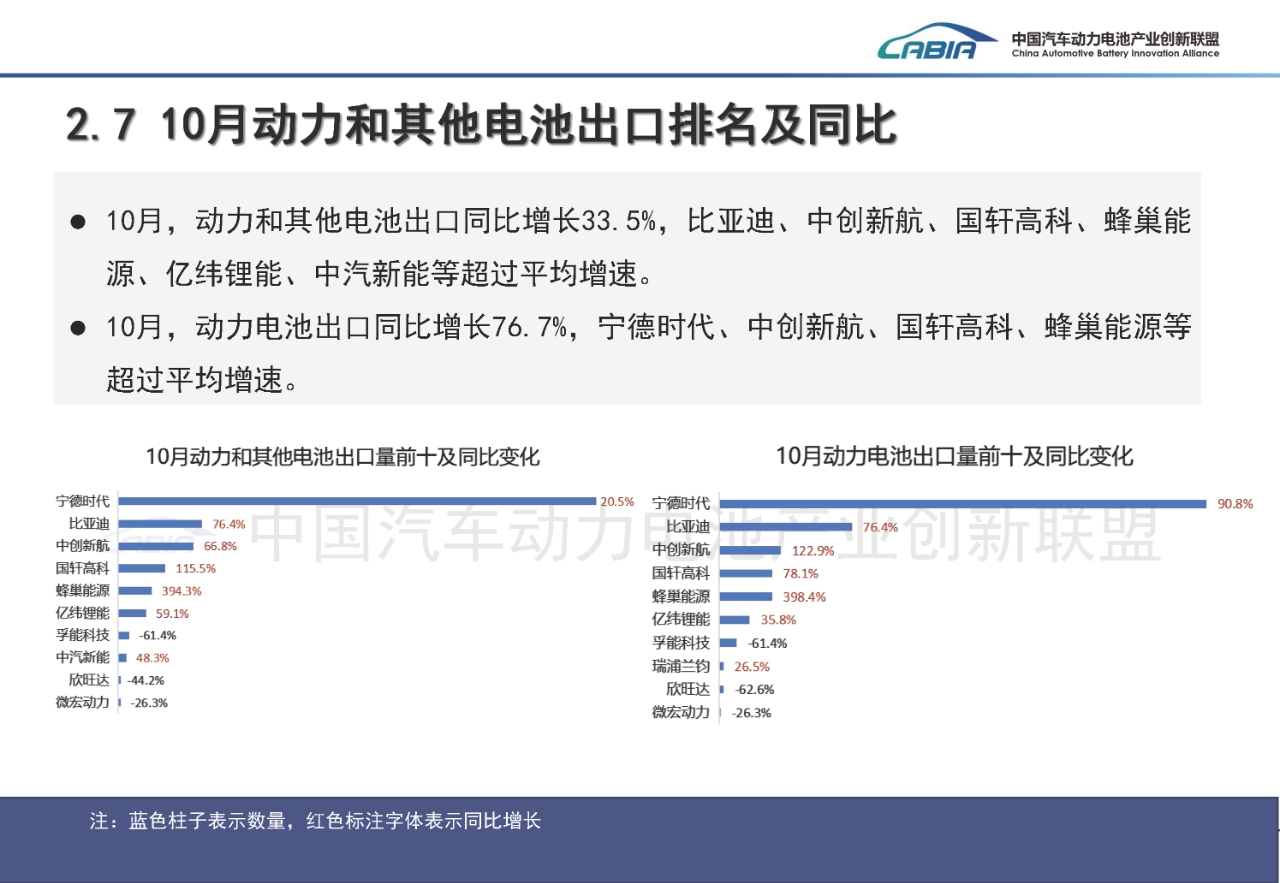This screenshot has width=1280, height=883.
Task: Click the 90.8% value label
Action: pyautogui.click(x=1235, y=504)
